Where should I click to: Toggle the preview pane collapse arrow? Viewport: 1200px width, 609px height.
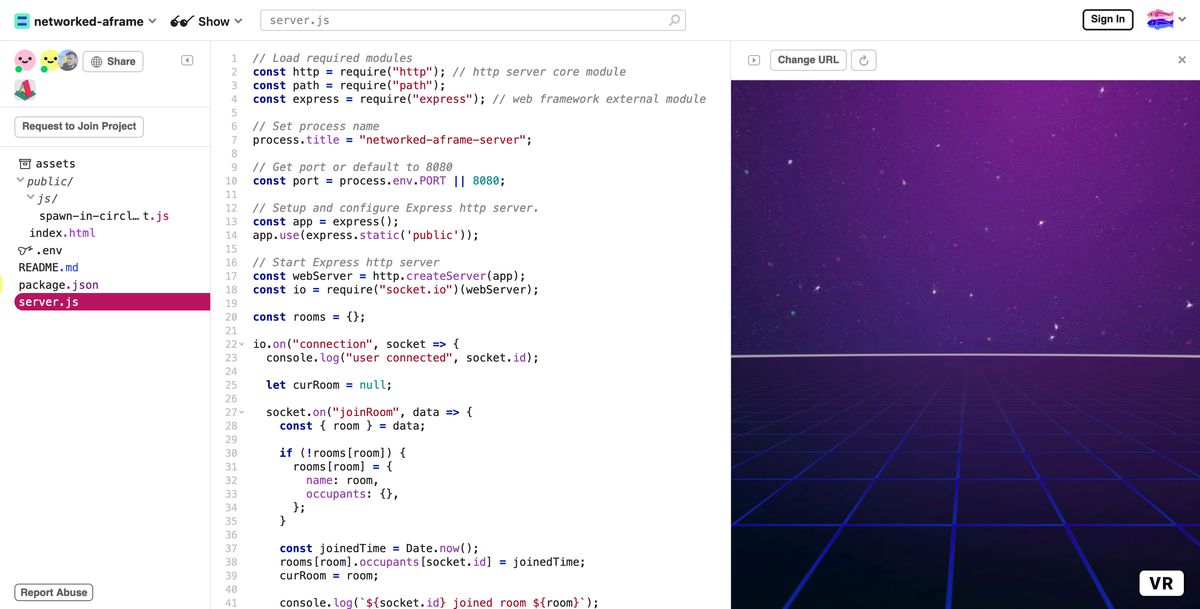pos(754,60)
